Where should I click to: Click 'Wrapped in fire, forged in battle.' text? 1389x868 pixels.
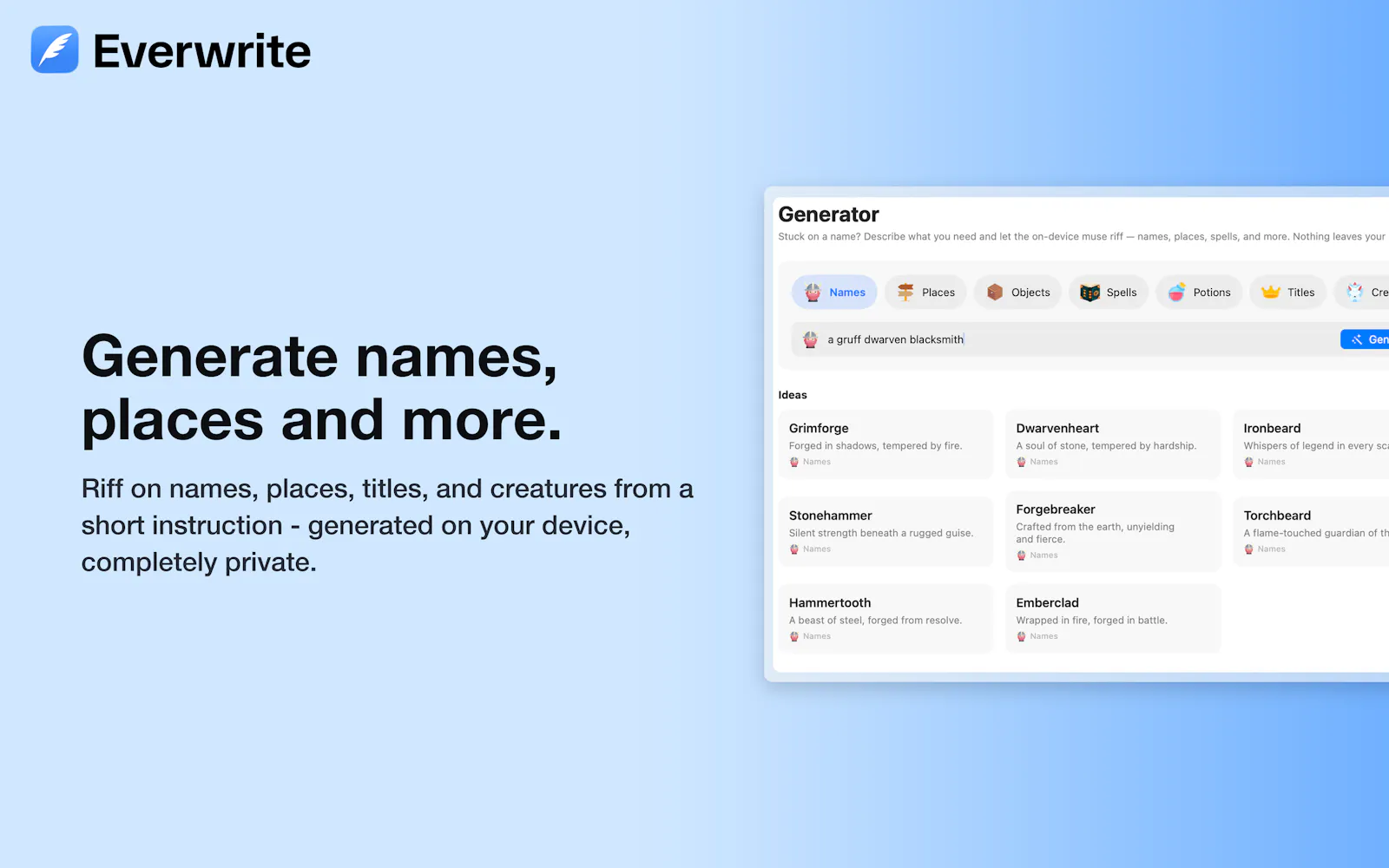pos(1092,621)
